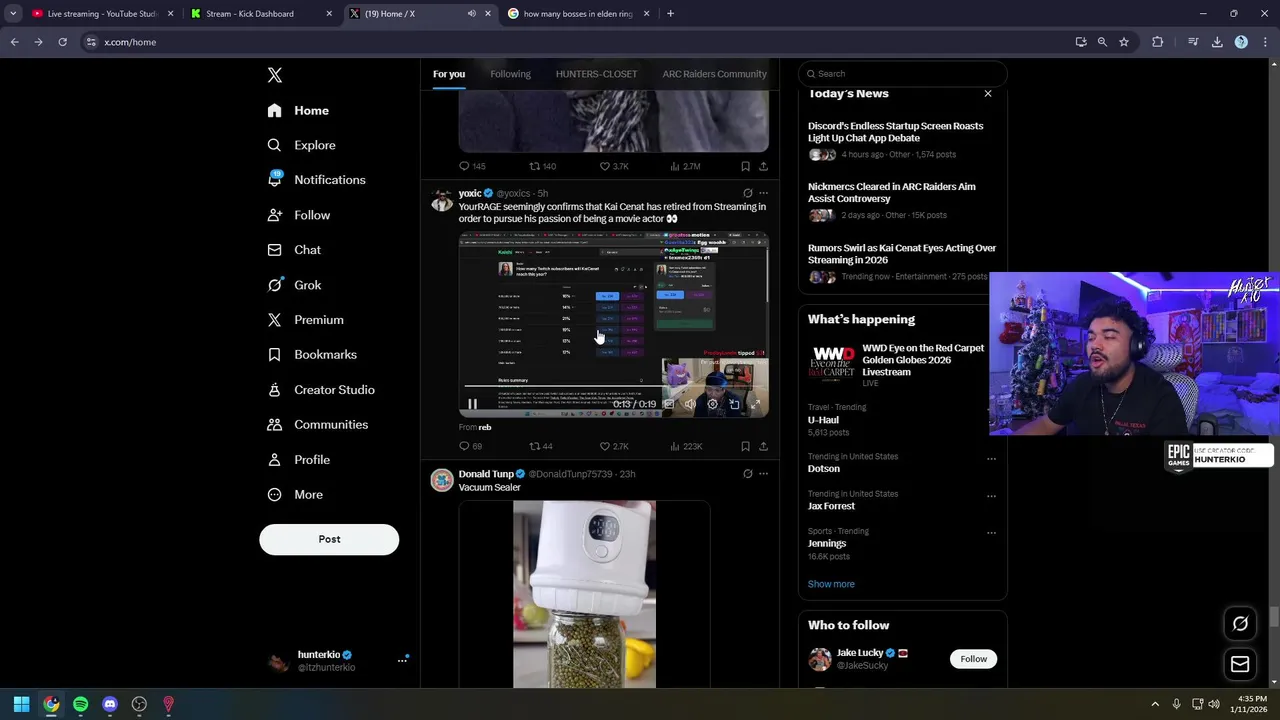This screenshot has width=1280, height=720.
Task: Open the Explore page from sidebar
Action: point(301,145)
